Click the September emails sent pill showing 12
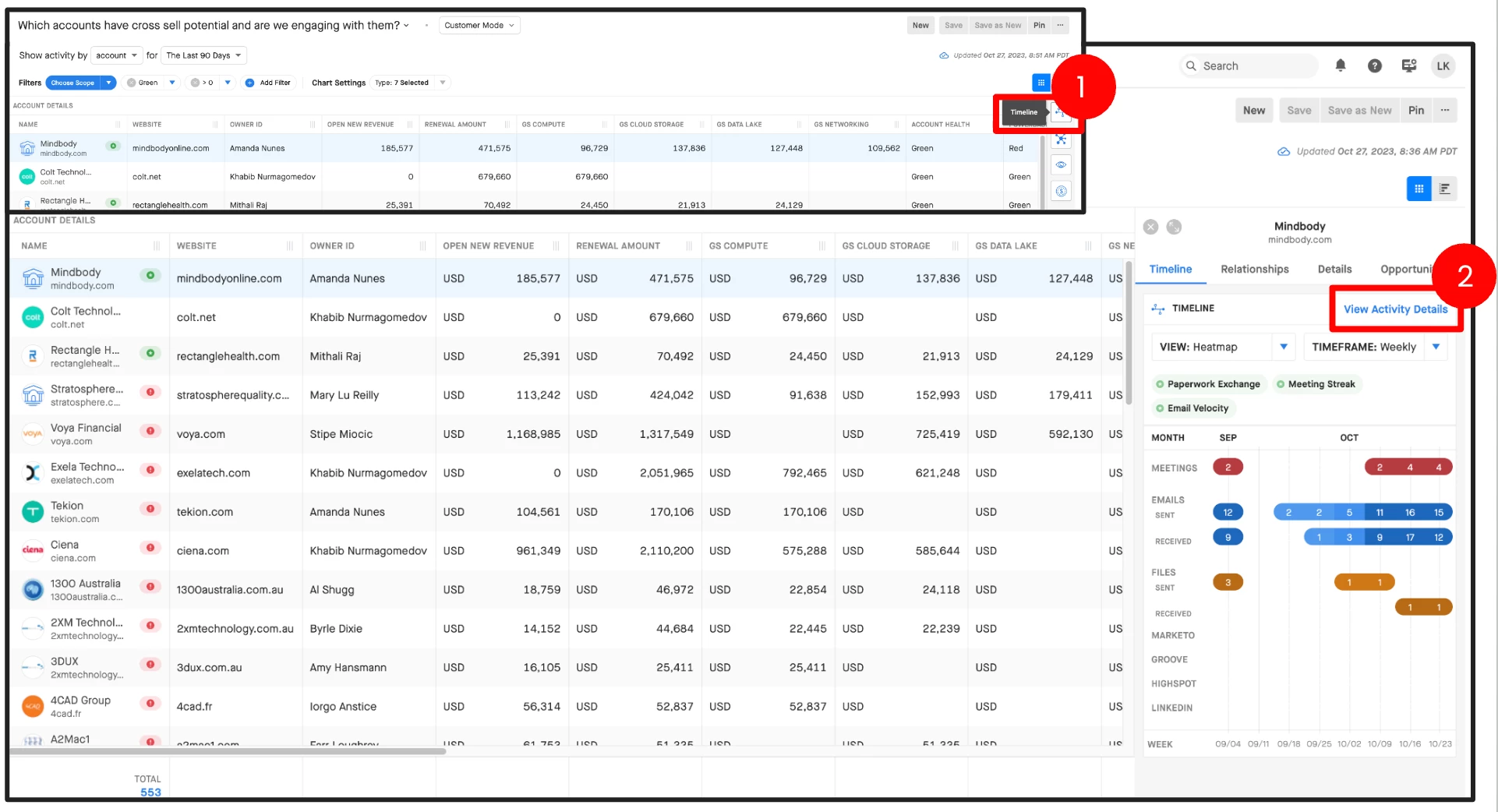The image size is (1498, 812). pyautogui.click(x=1228, y=512)
